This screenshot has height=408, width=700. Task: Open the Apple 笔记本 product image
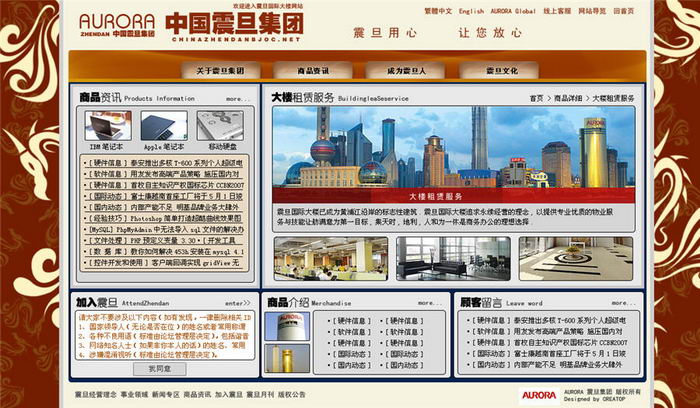(163, 125)
